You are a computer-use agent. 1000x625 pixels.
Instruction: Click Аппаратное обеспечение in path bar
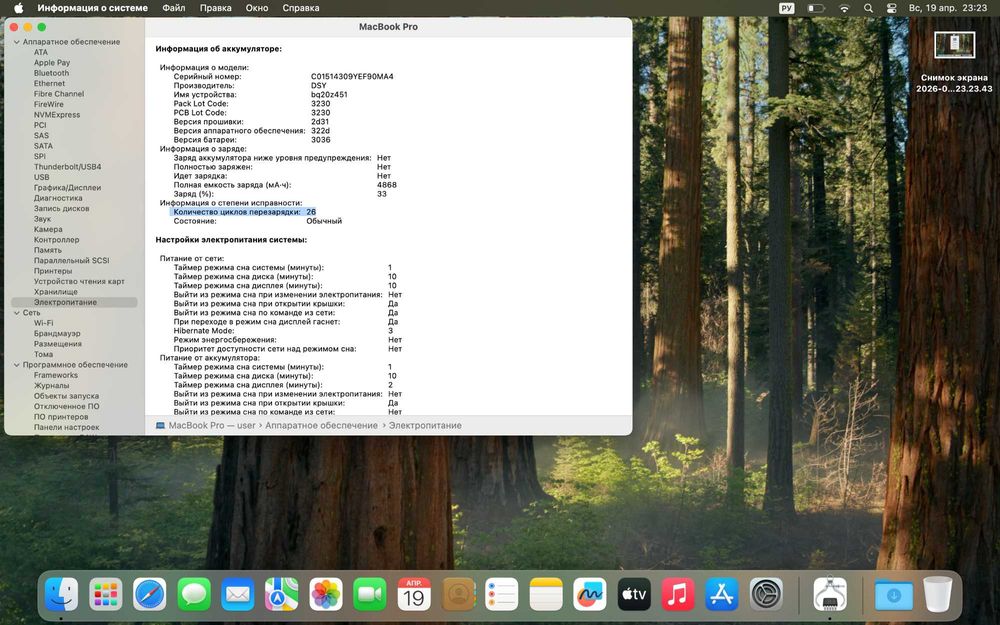[321, 425]
